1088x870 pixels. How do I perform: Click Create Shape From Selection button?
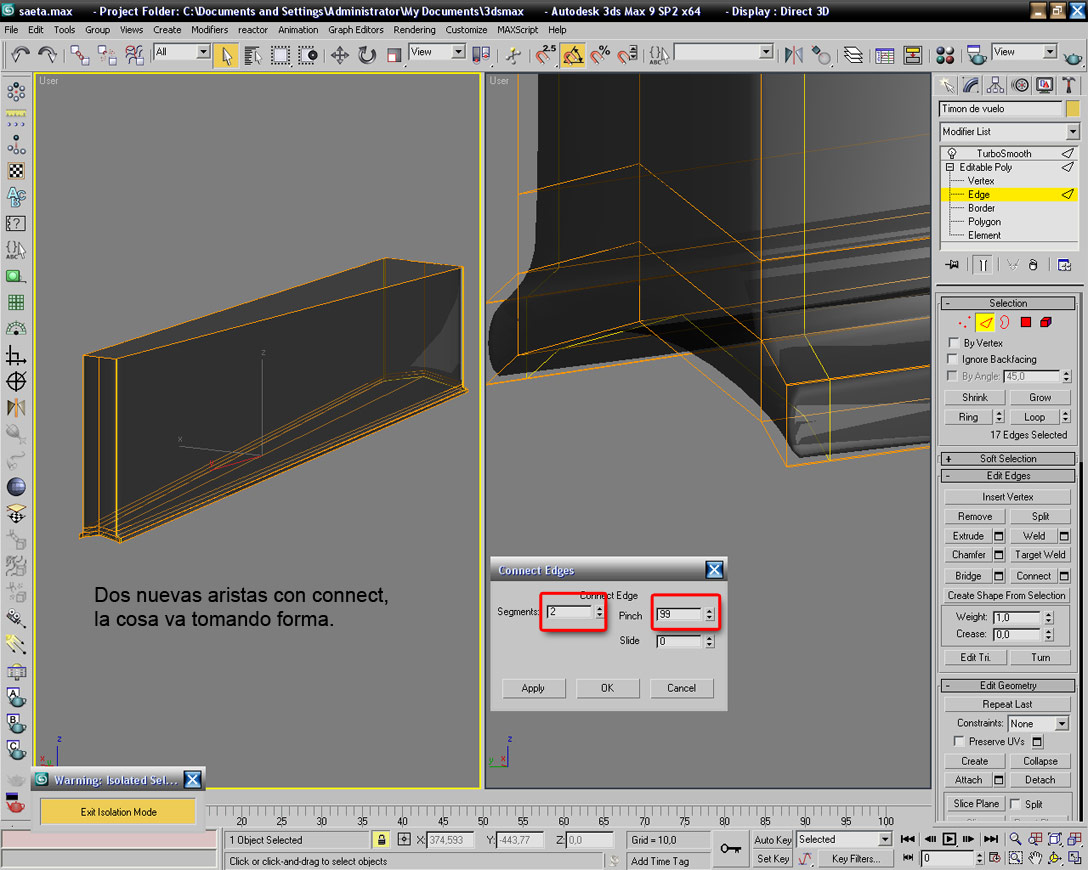(1006, 595)
